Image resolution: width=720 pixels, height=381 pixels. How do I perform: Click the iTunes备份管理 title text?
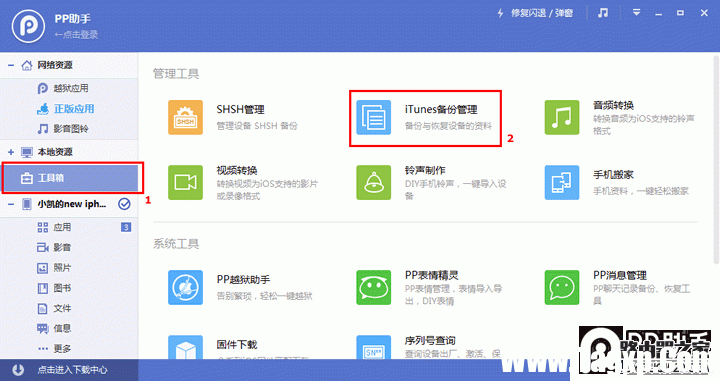[441, 110]
